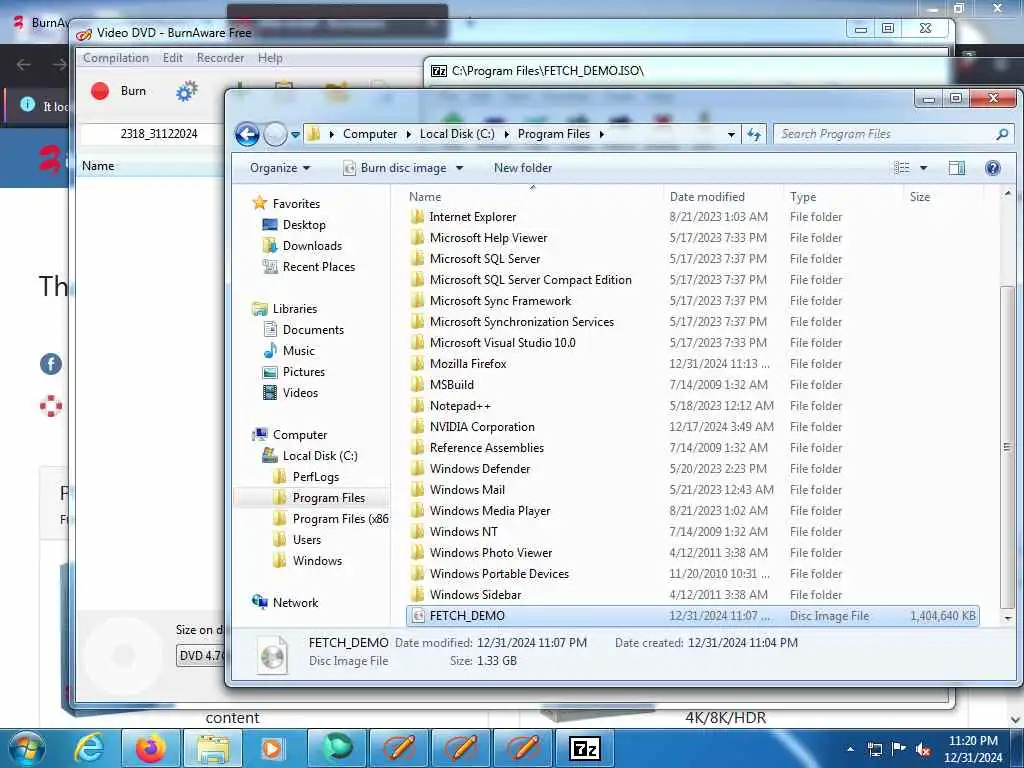Open Music library
The width and height of the screenshot is (1024, 768).
[298, 351]
